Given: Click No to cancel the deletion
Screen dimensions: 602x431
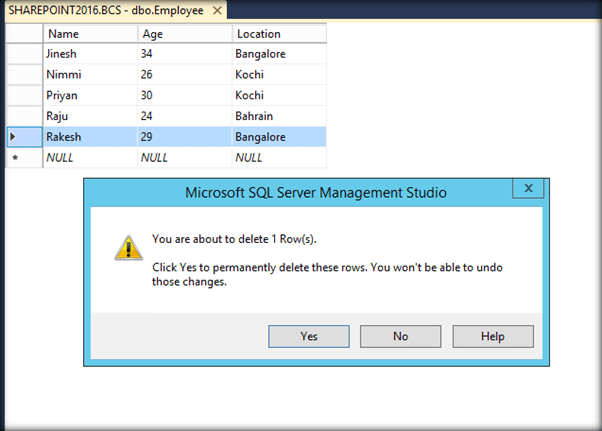Looking at the screenshot, I should click(x=400, y=336).
